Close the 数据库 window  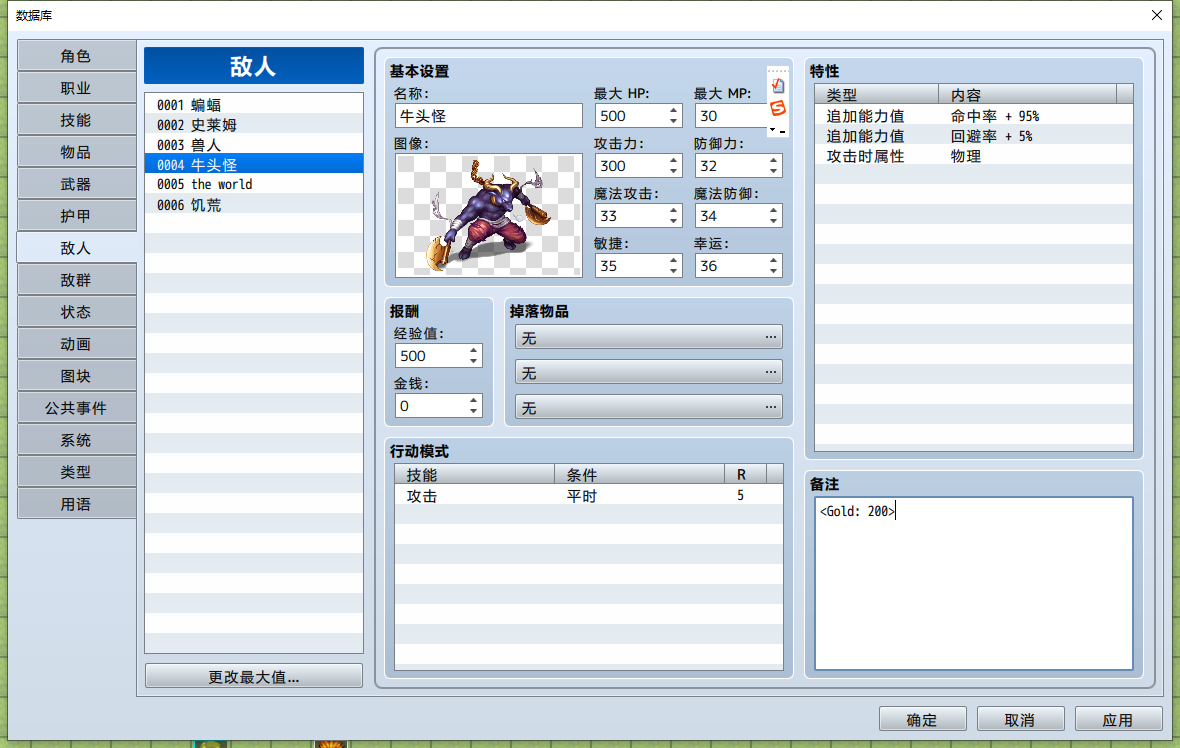1157,15
